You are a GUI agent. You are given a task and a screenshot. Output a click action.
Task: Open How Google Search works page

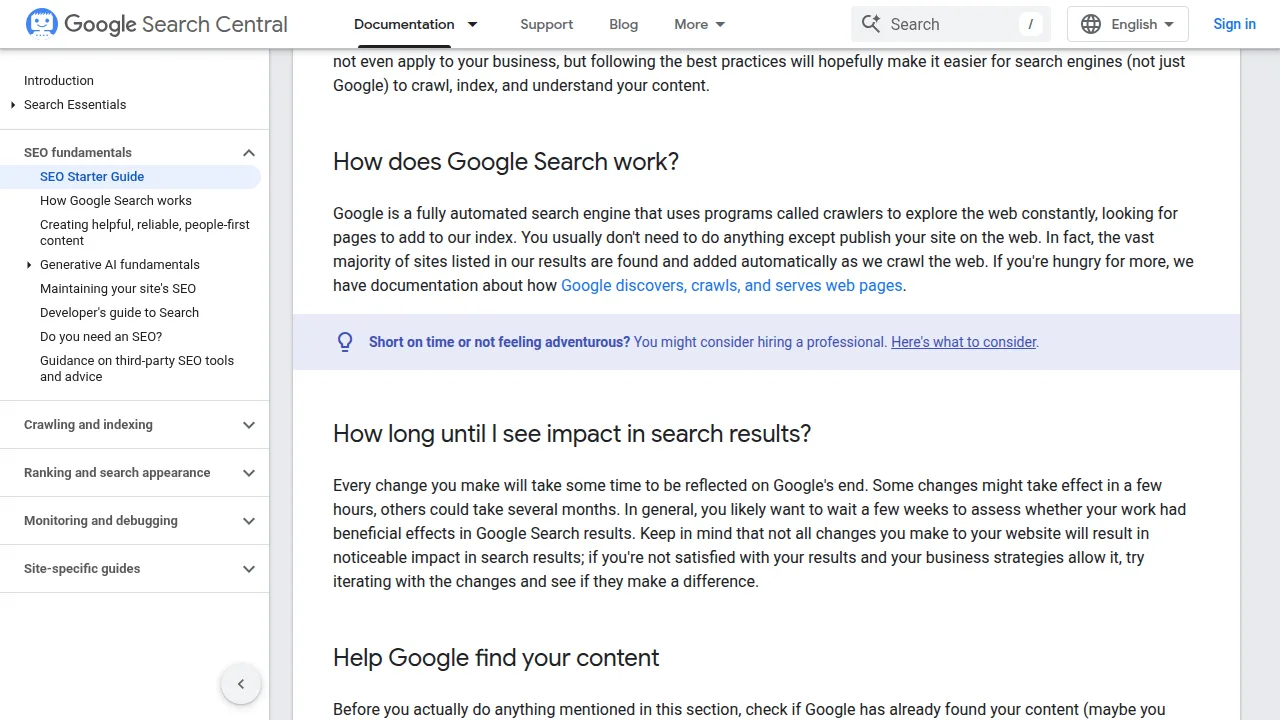116,200
